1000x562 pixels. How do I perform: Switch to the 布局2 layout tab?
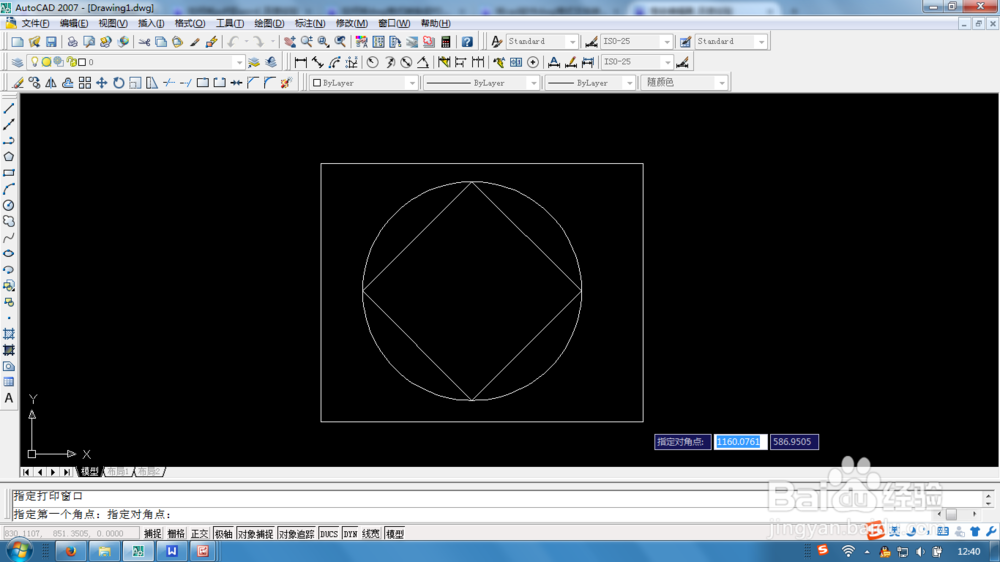[149, 471]
